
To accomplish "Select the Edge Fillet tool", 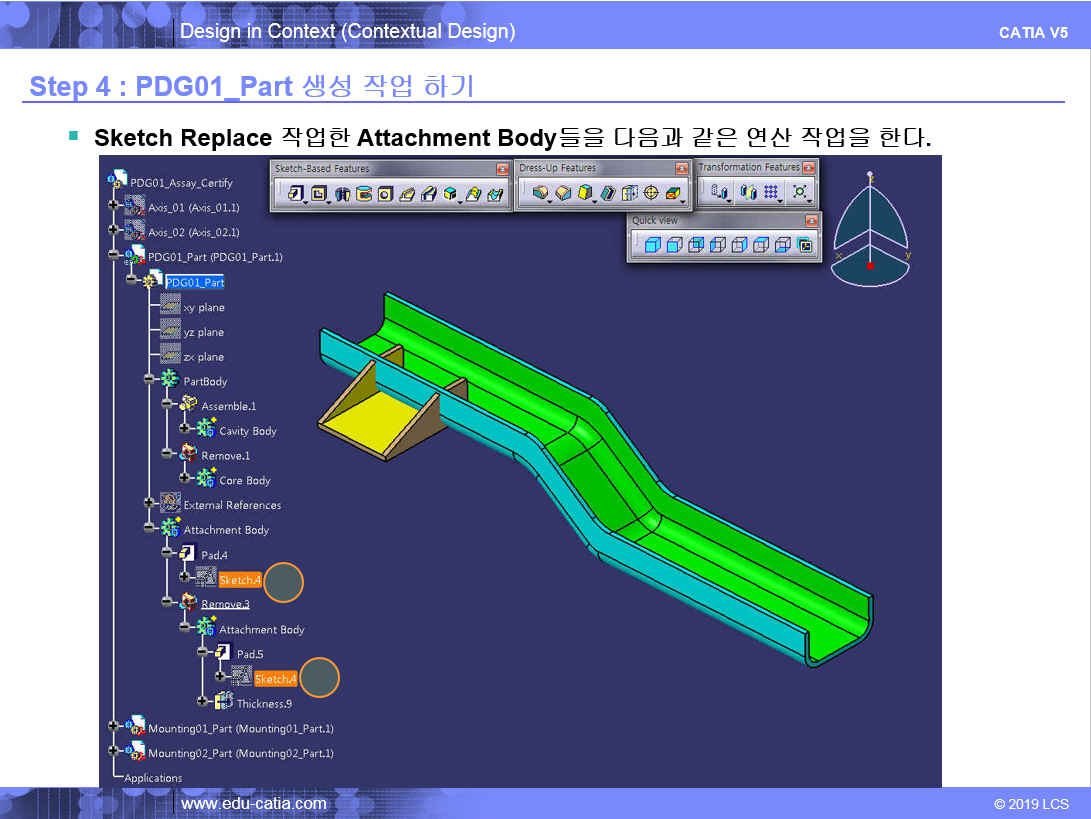I will [540, 193].
